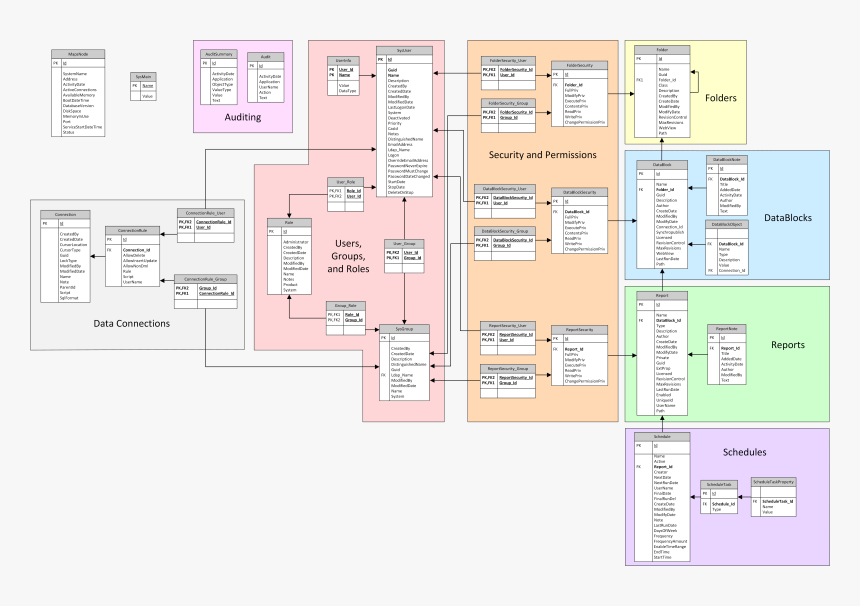Select the Report table header
Image resolution: width=860 pixels, height=606 pixels.
662,296
